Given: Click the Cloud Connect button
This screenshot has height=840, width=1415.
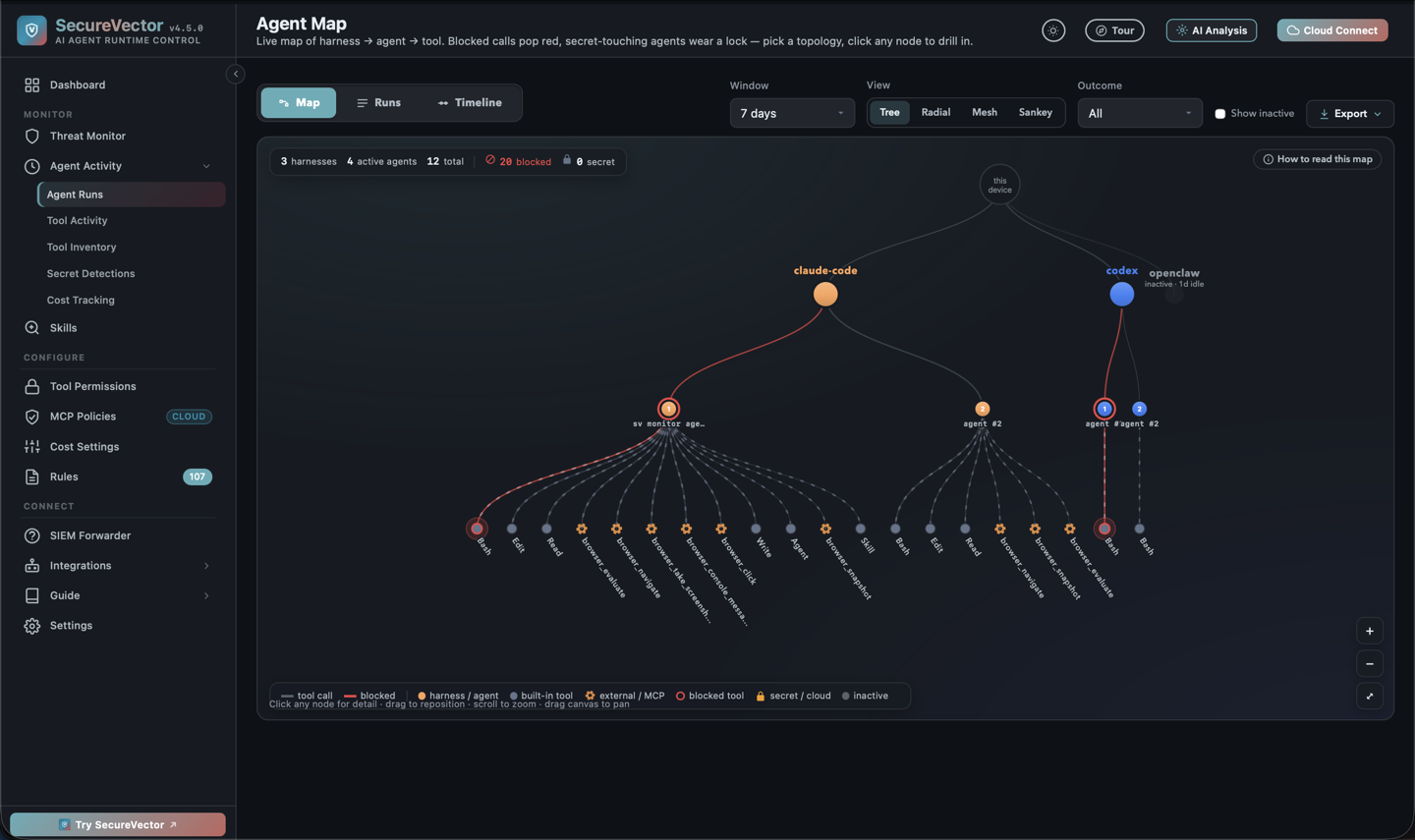Looking at the screenshot, I should coord(1332,30).
